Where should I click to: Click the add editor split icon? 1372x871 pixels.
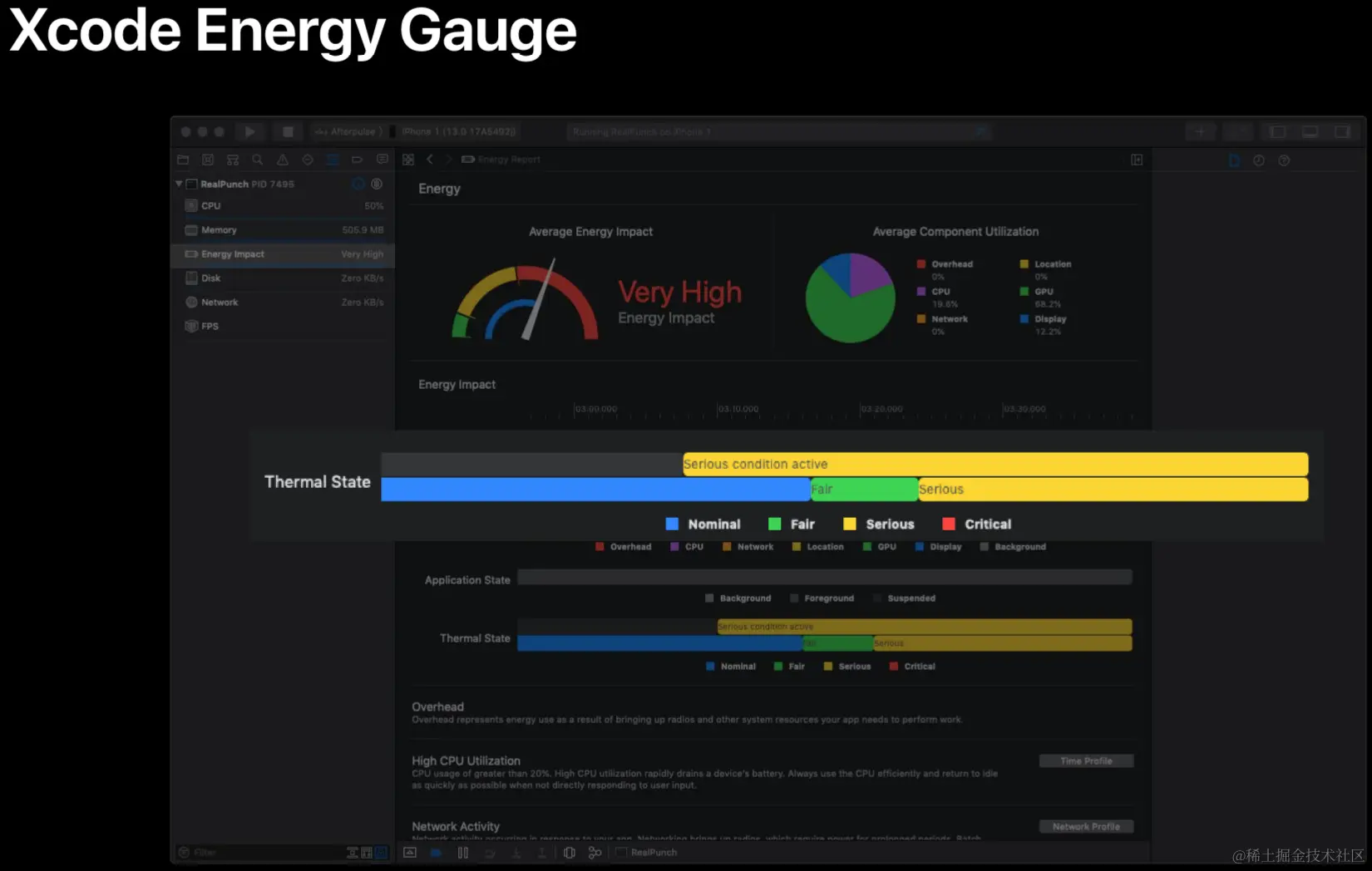pyautogui.click(x=1137, y=160)
